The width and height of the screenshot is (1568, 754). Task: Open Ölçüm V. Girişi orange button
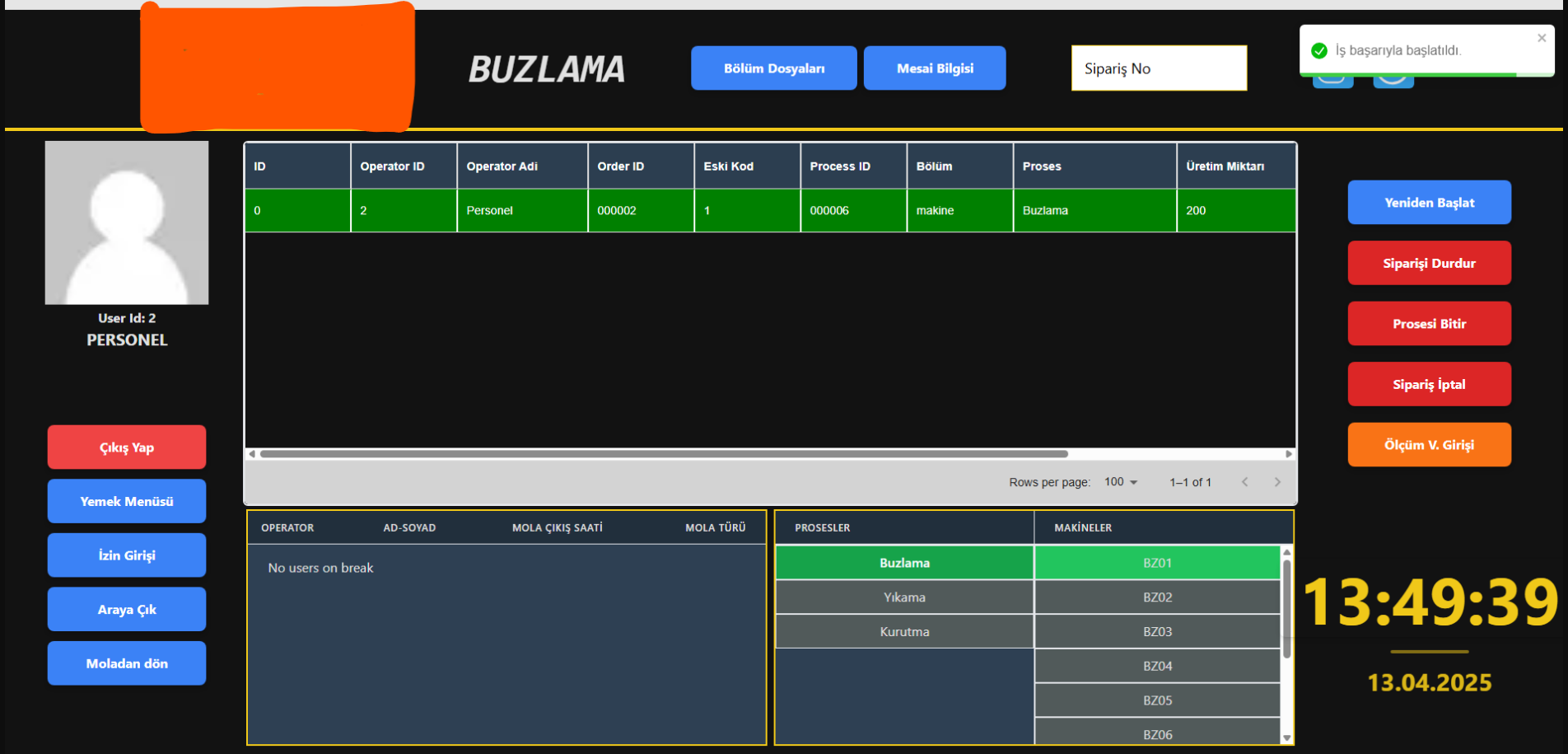pyautogui.click(x=1429, y=445)
